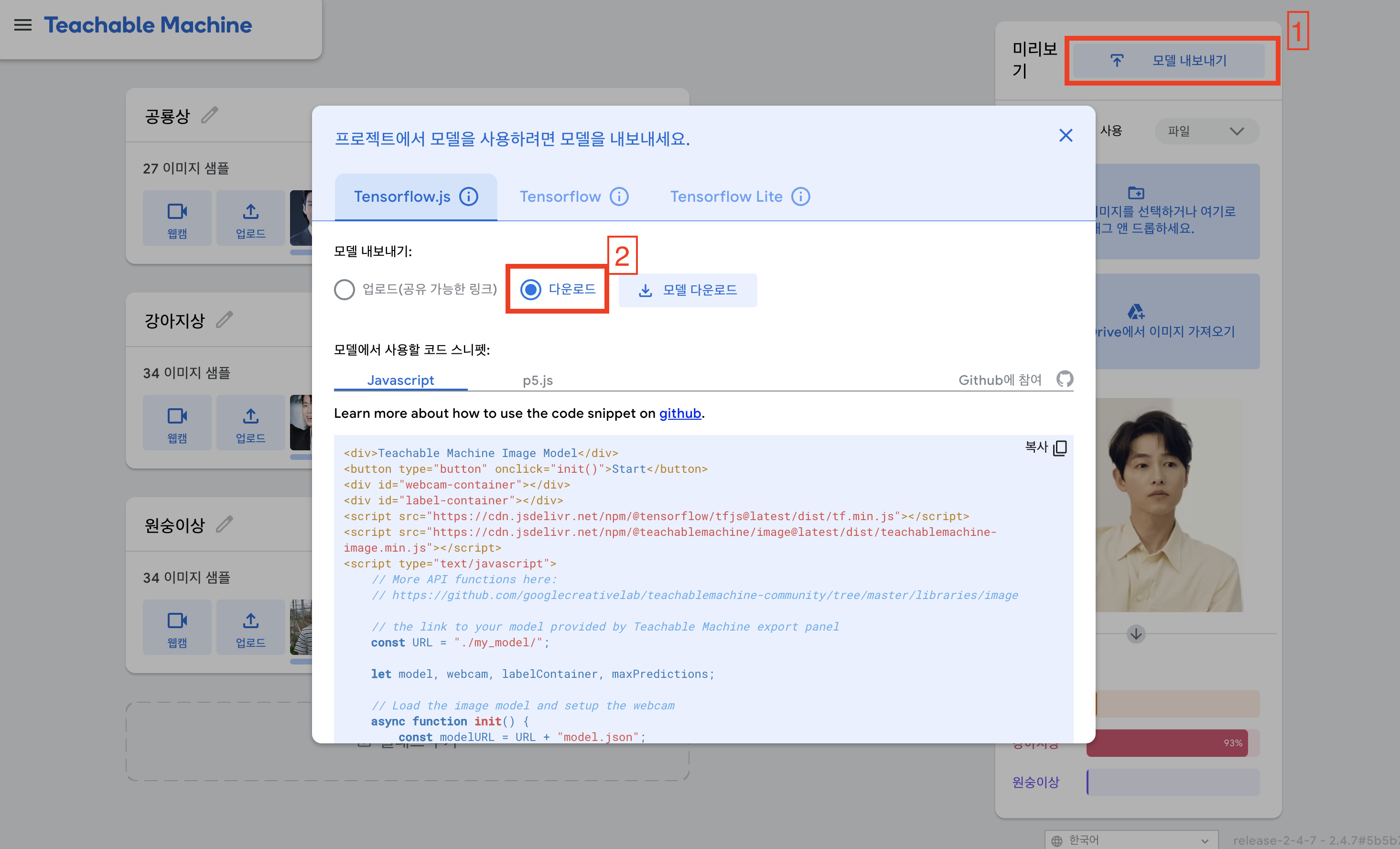Click the edit pencil beside 강아지상 class
Viewport: 1400px width, 849px height.
225,320
